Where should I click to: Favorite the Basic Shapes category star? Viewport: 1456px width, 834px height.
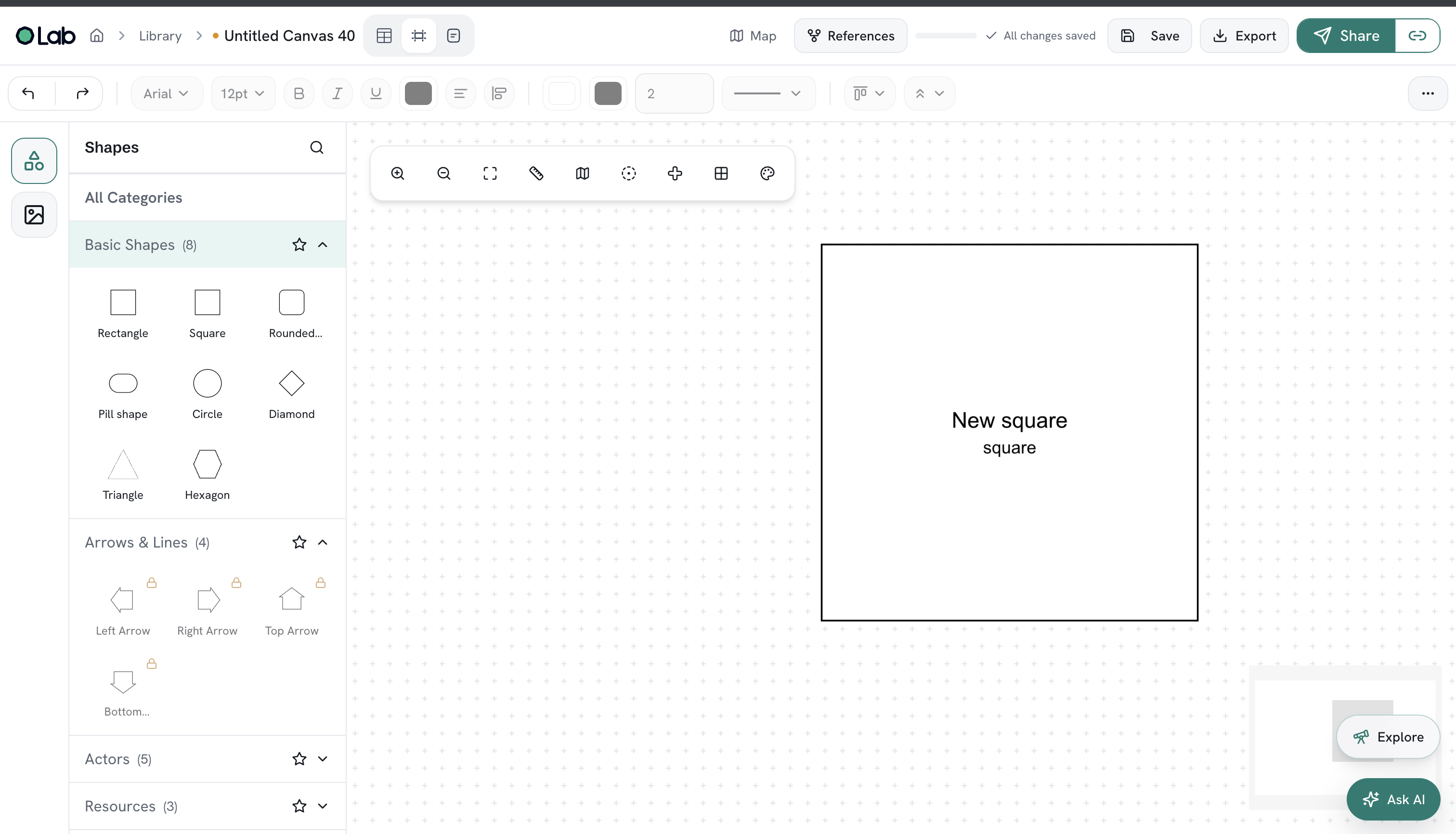[299, 245]
